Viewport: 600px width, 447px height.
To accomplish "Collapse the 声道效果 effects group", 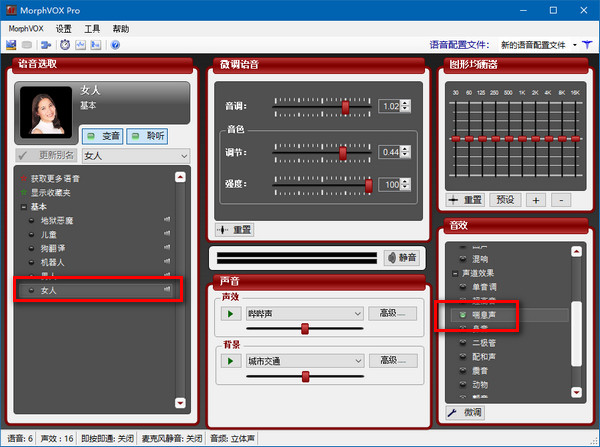I will pos(455,273).
